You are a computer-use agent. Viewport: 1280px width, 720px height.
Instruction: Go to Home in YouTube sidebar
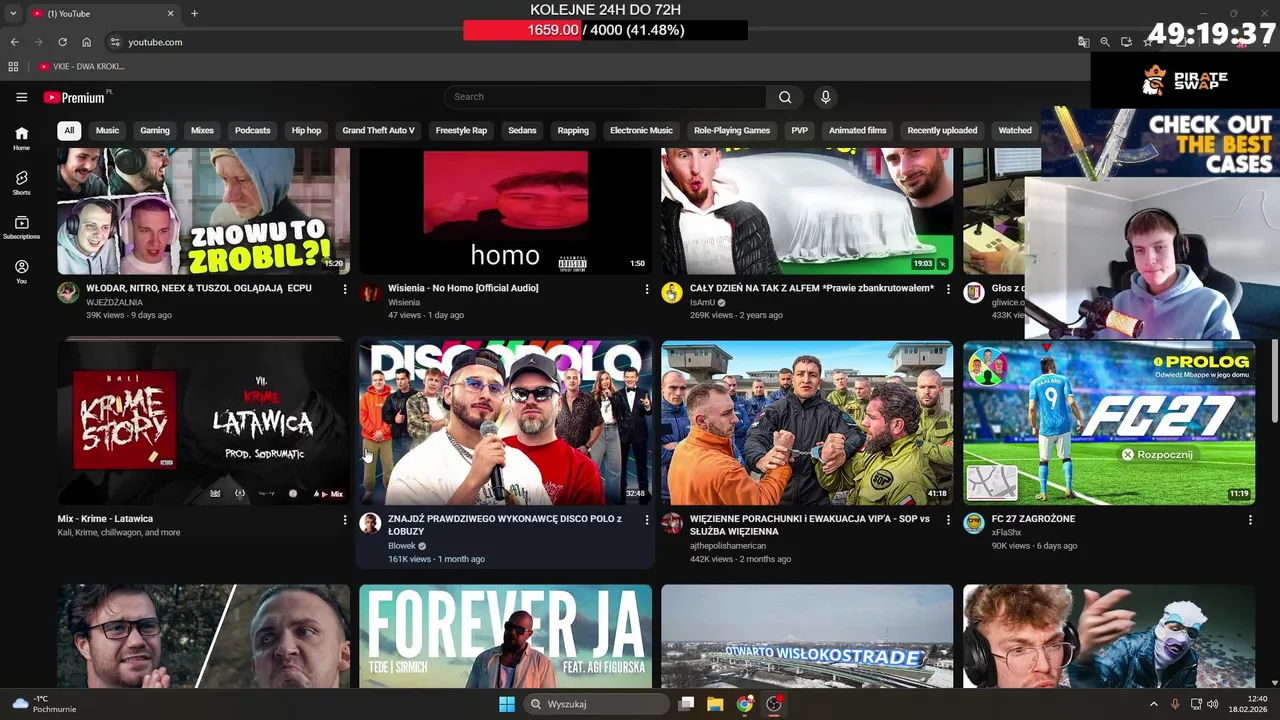[21, 138]
